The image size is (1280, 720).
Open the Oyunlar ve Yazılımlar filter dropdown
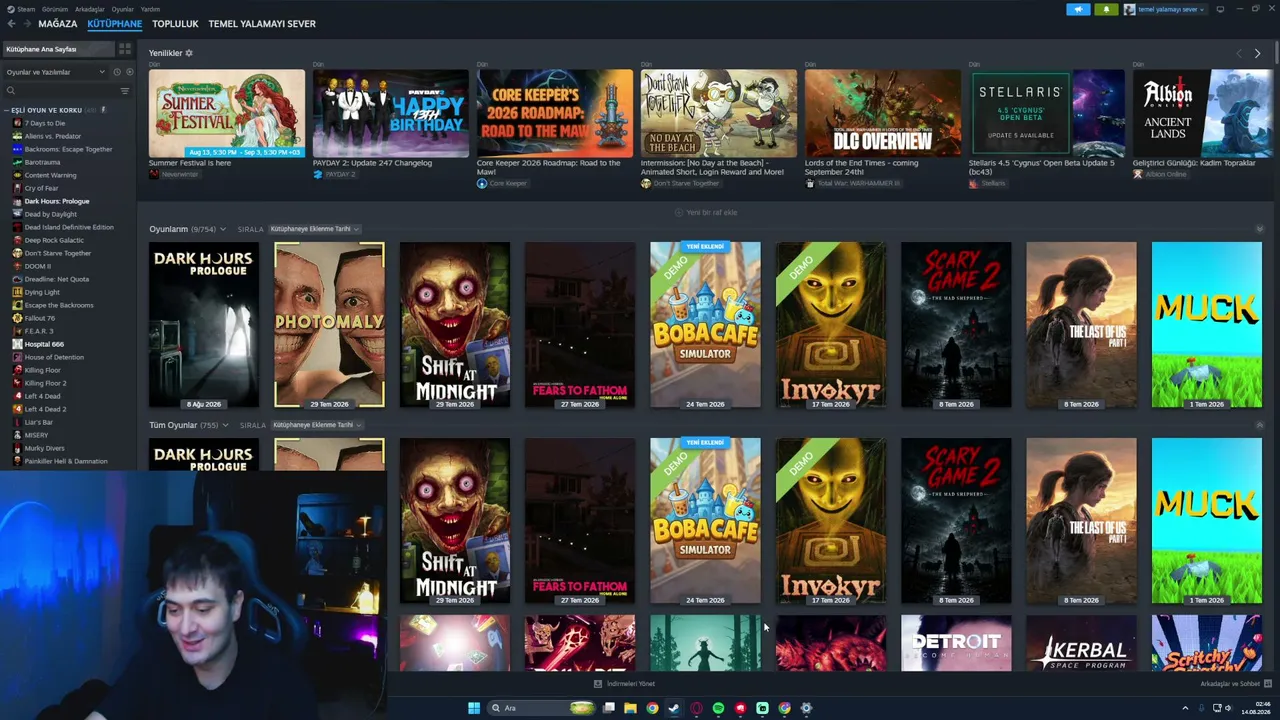pos(55,72)
